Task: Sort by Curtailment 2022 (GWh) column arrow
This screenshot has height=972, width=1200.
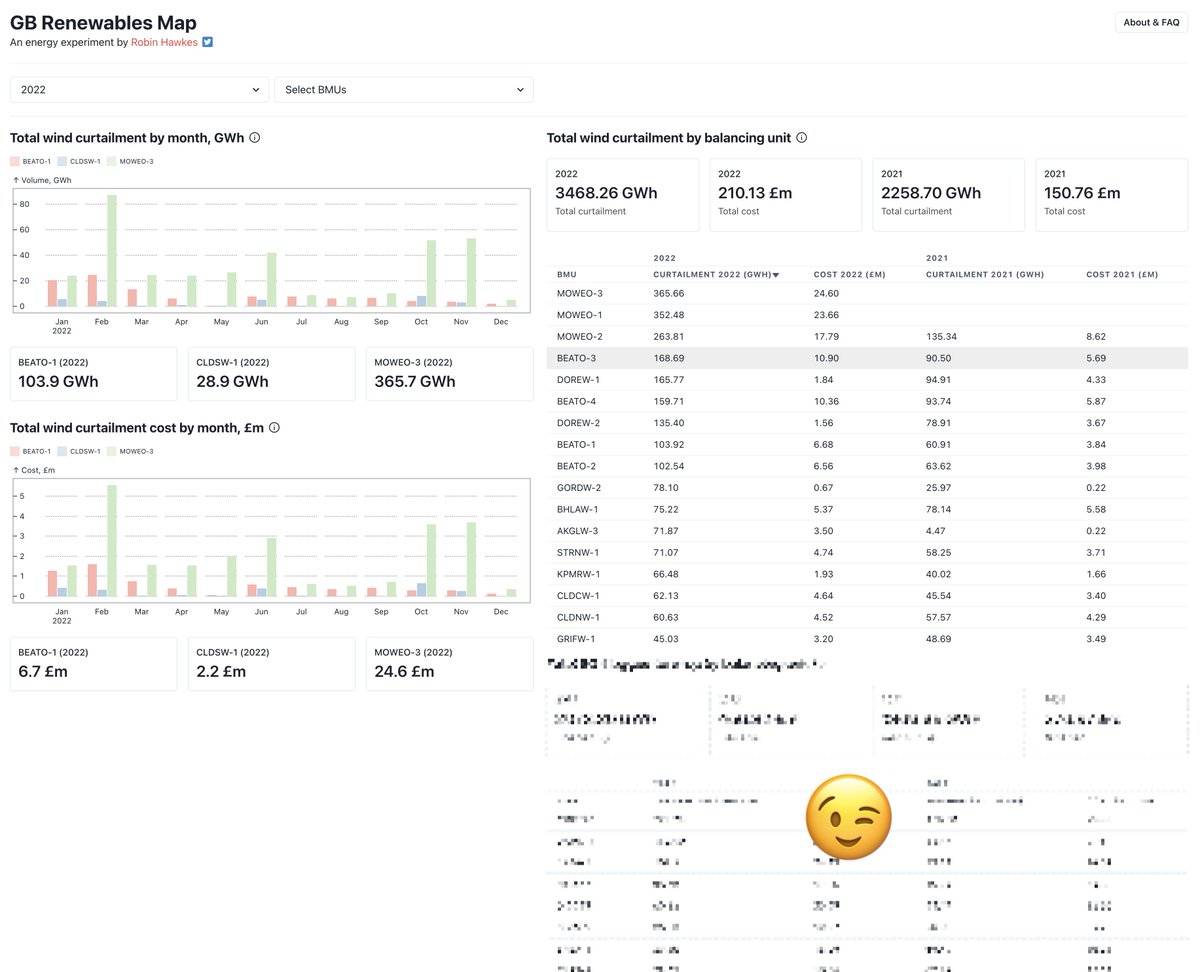Action: coord(775,274)
